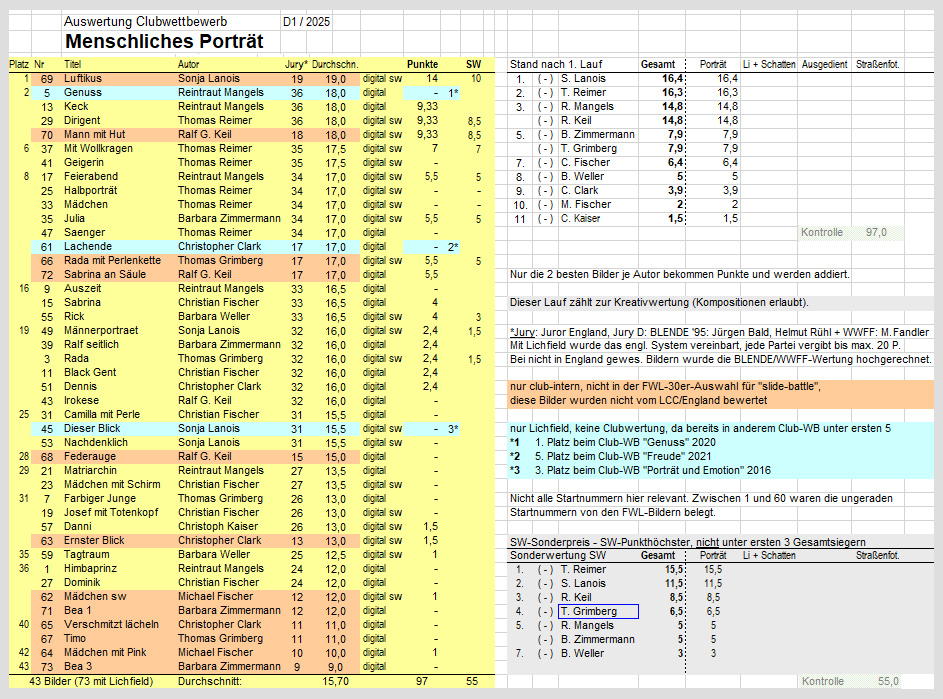This screenshot has height=699, width=943.
Task: Select the 'D1 / 2025' cell
Action: (x=306, y=21)
